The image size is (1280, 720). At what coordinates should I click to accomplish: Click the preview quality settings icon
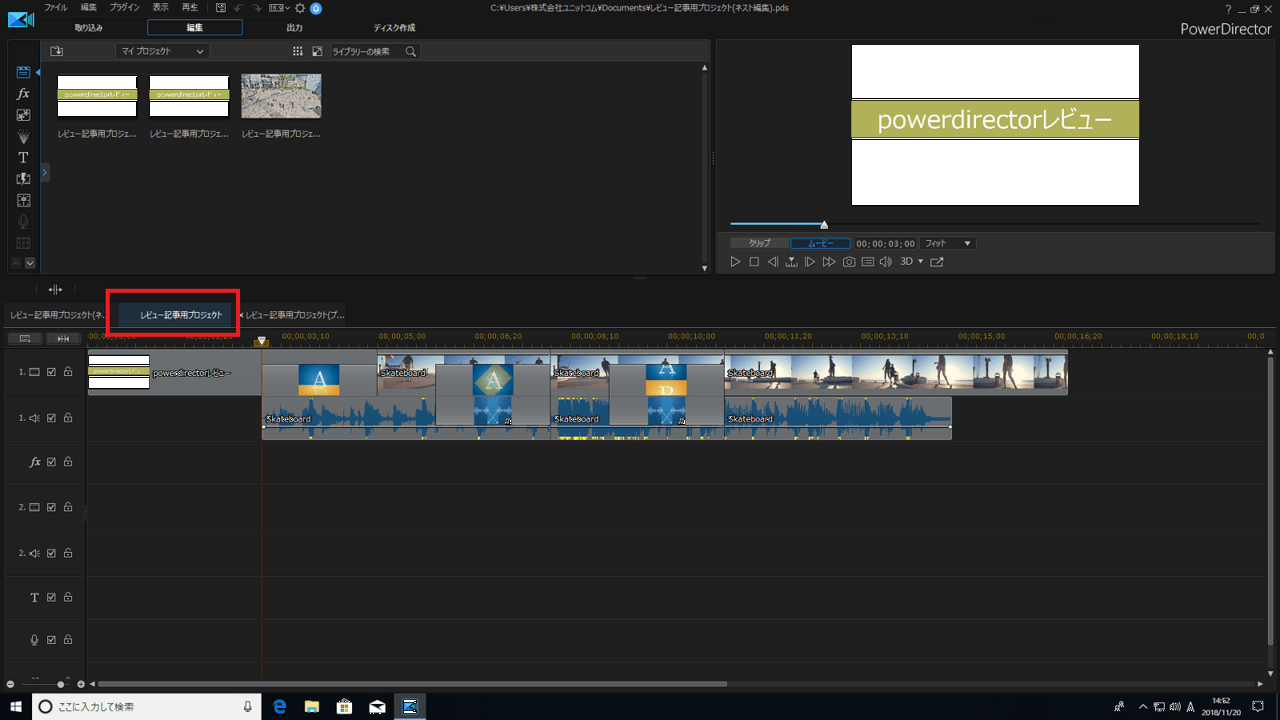coord(868,261)
